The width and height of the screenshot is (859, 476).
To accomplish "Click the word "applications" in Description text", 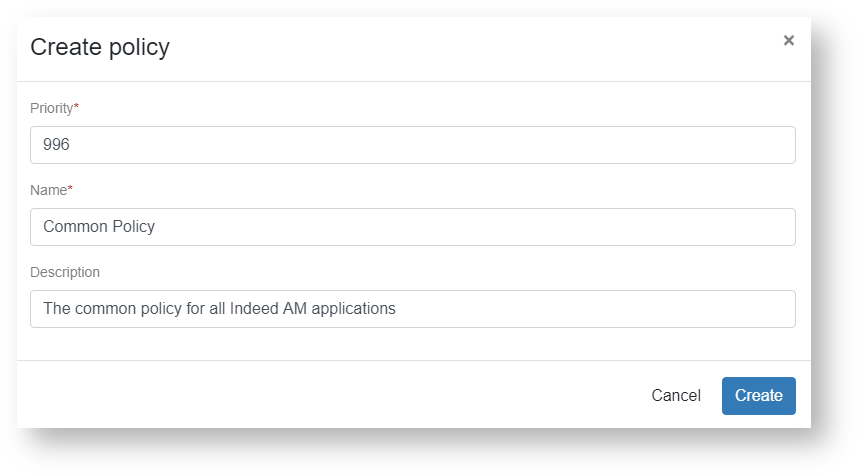I will click(x=352, y=309).
